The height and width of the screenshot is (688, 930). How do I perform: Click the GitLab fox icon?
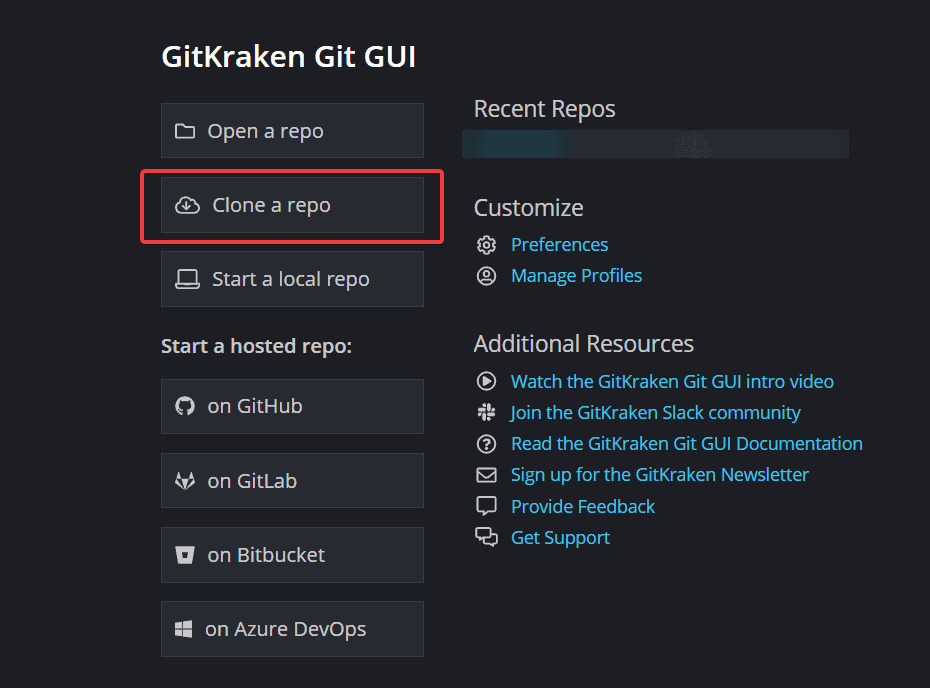tap(185, 480)
